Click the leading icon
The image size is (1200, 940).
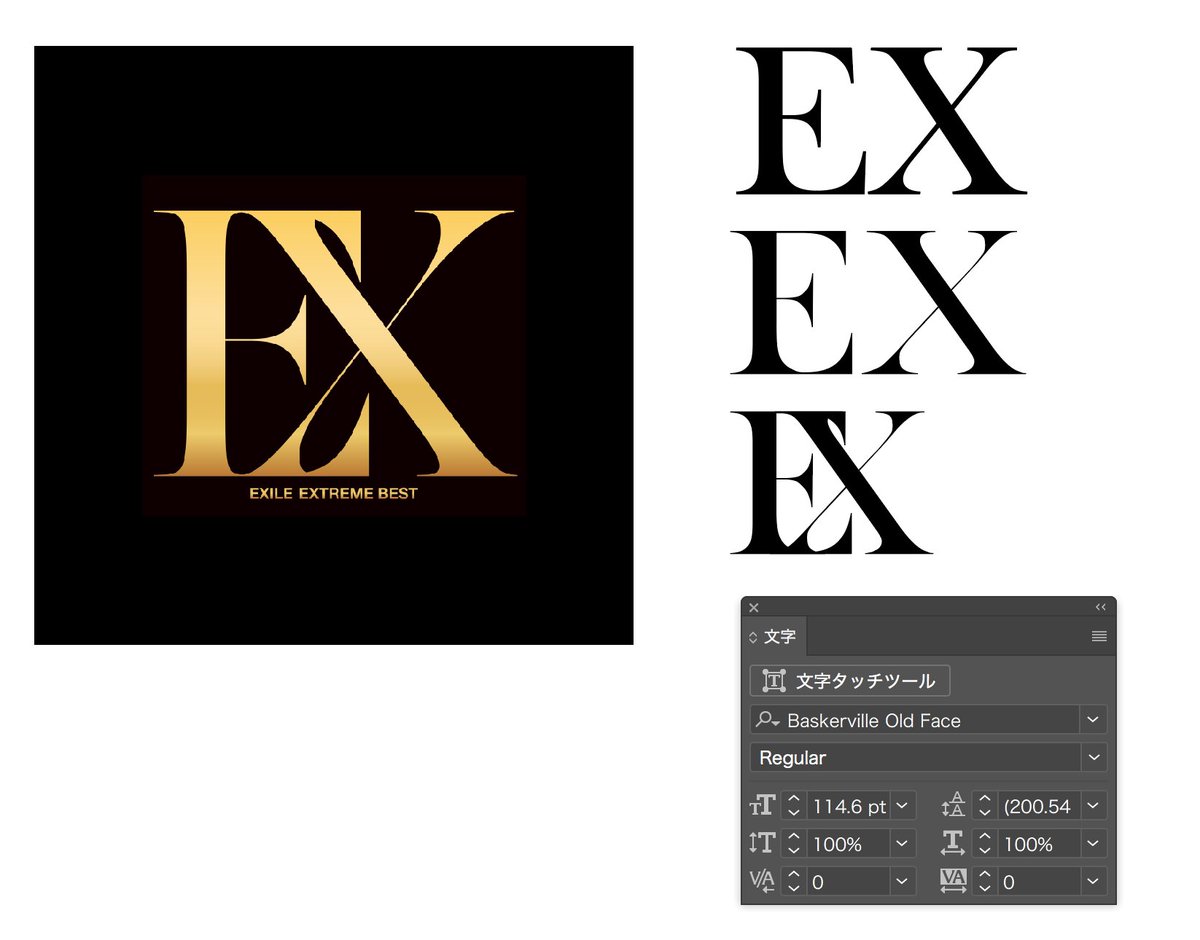(x=953, y=806)
